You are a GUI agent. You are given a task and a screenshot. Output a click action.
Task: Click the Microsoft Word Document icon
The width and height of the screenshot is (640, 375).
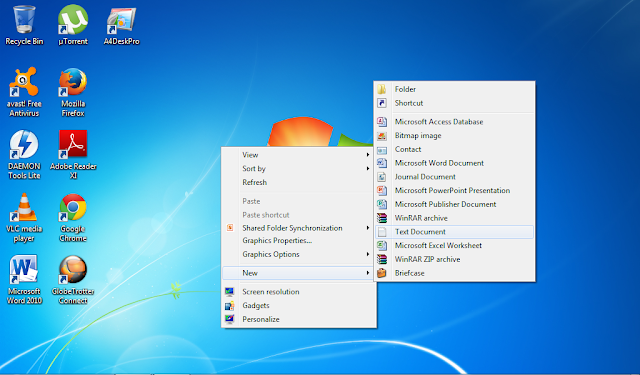(382, 163)
